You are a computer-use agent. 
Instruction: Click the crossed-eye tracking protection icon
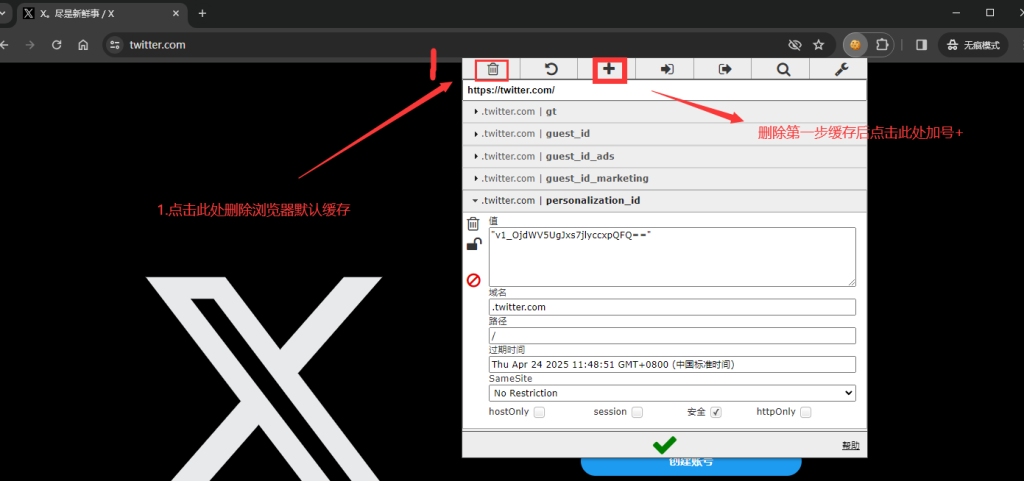click(795, 45)
